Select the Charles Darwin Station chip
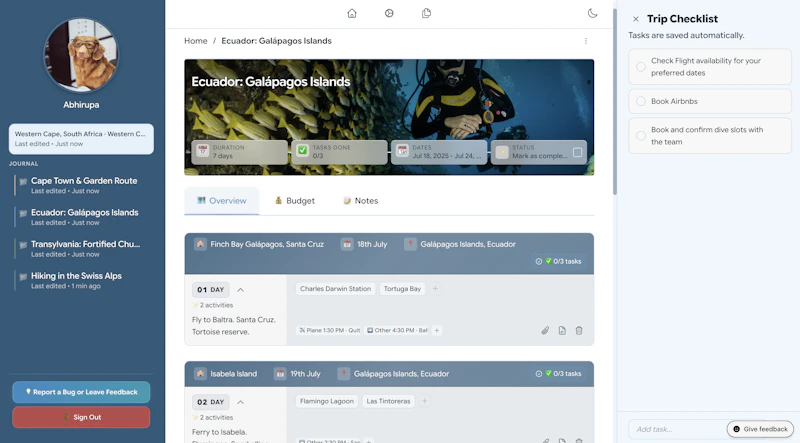The height and width of the screenshot is (443, 800). (335, 288)
